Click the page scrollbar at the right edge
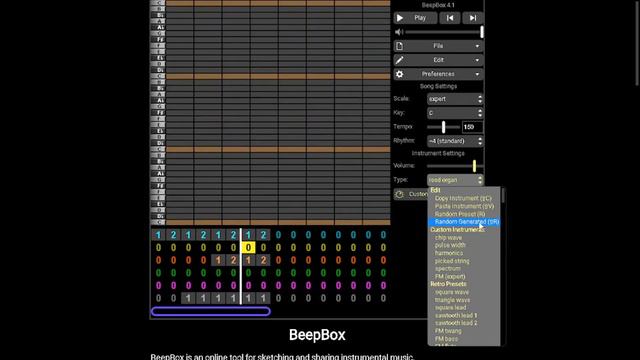640x360 pixels. tap(638, 43)
